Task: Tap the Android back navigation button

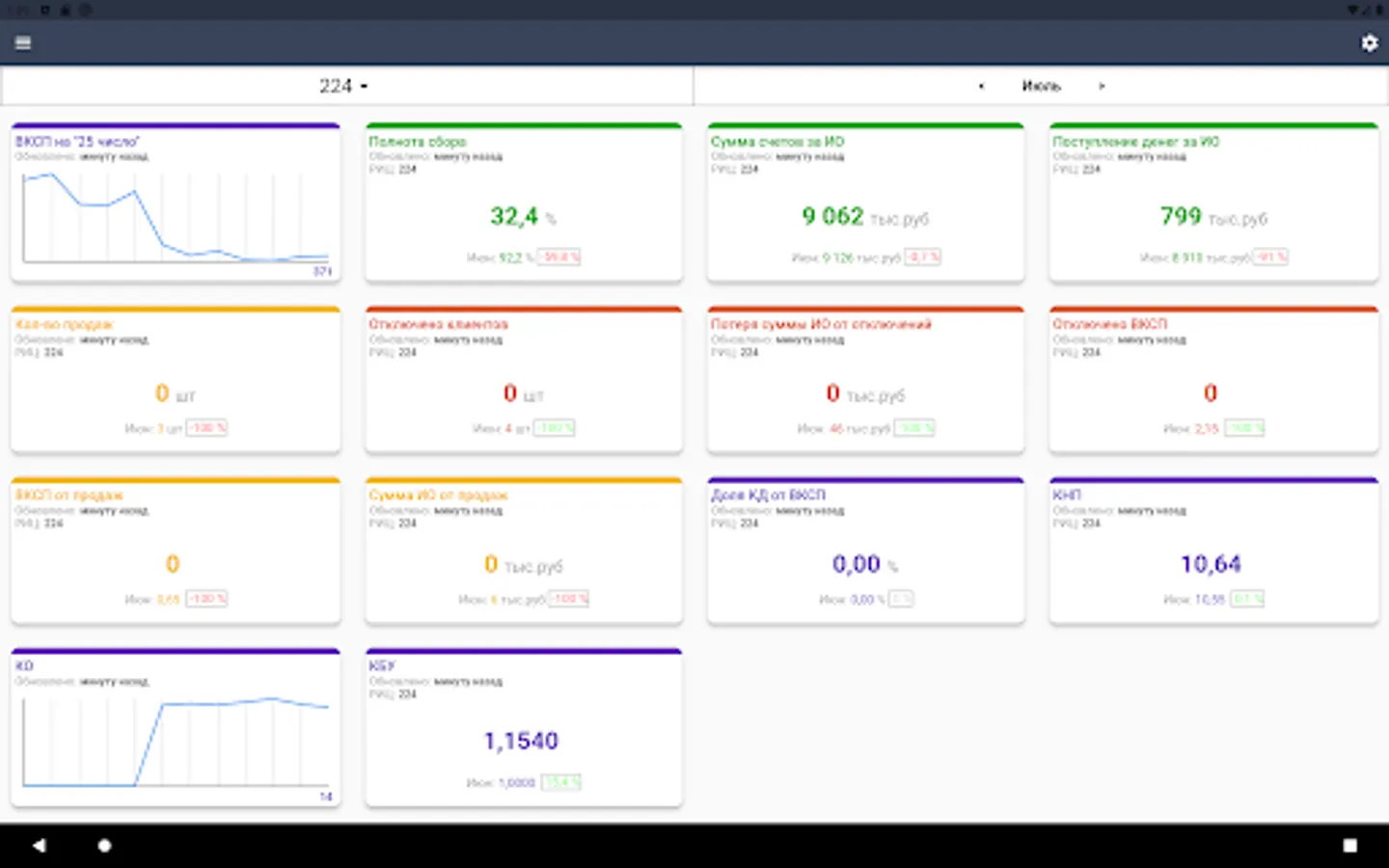Action: coord(39,846)
